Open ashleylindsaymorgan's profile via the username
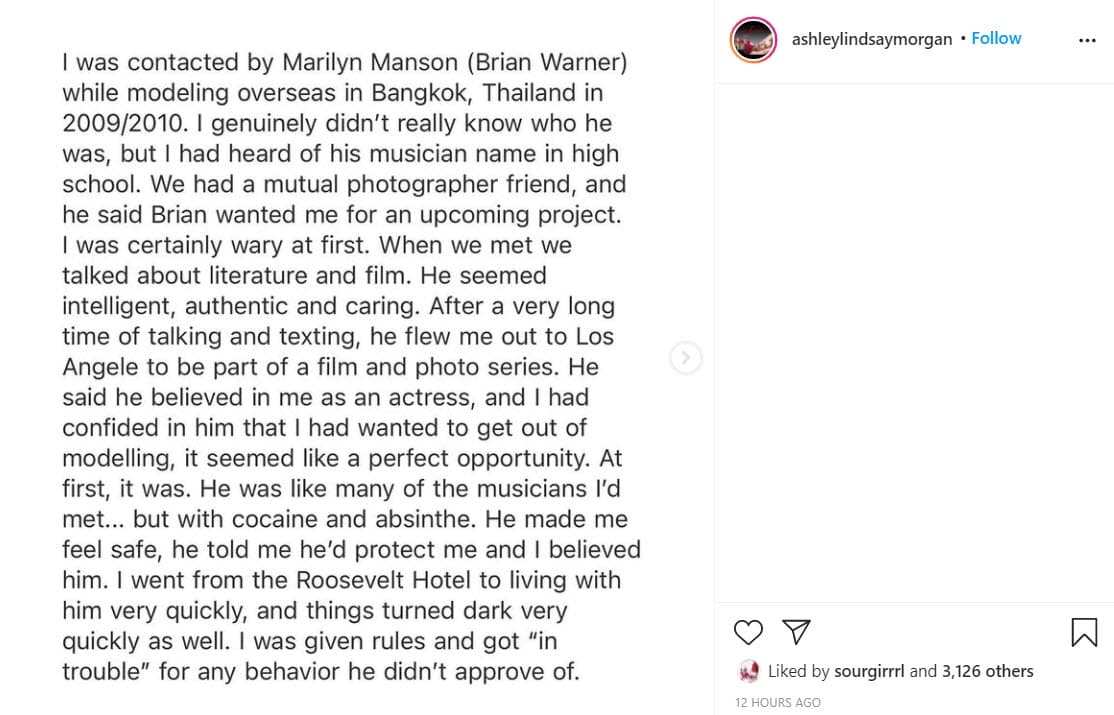The width and height of the screenshot is (1114, 715). [x=871, y=38]
